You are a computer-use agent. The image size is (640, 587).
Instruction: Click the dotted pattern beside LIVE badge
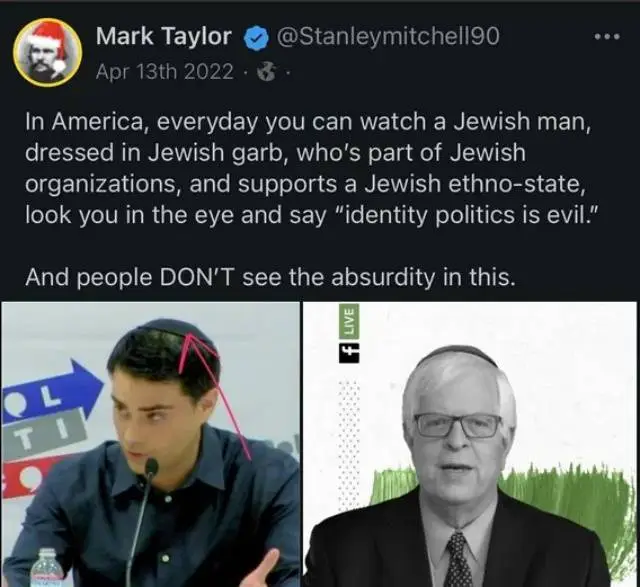(348, 445)
